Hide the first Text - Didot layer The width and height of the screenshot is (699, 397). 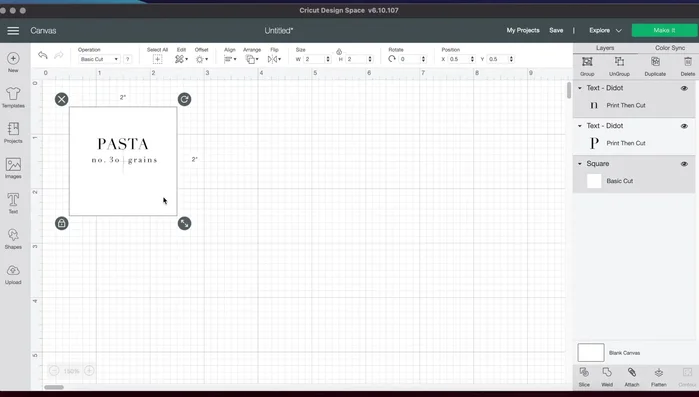pyautogui.click(x=684, y=88)
